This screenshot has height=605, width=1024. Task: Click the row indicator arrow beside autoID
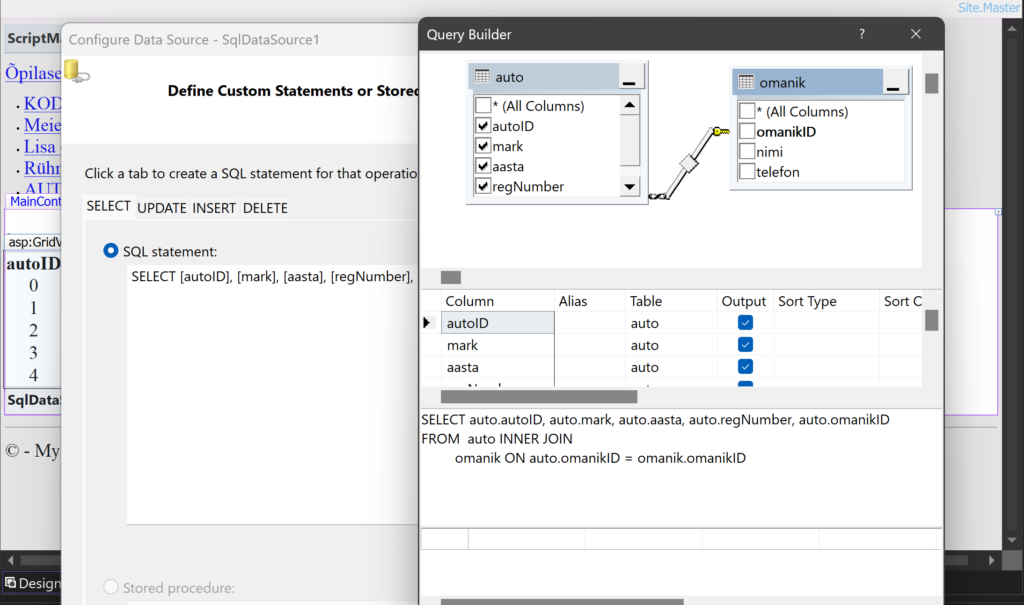428,323
